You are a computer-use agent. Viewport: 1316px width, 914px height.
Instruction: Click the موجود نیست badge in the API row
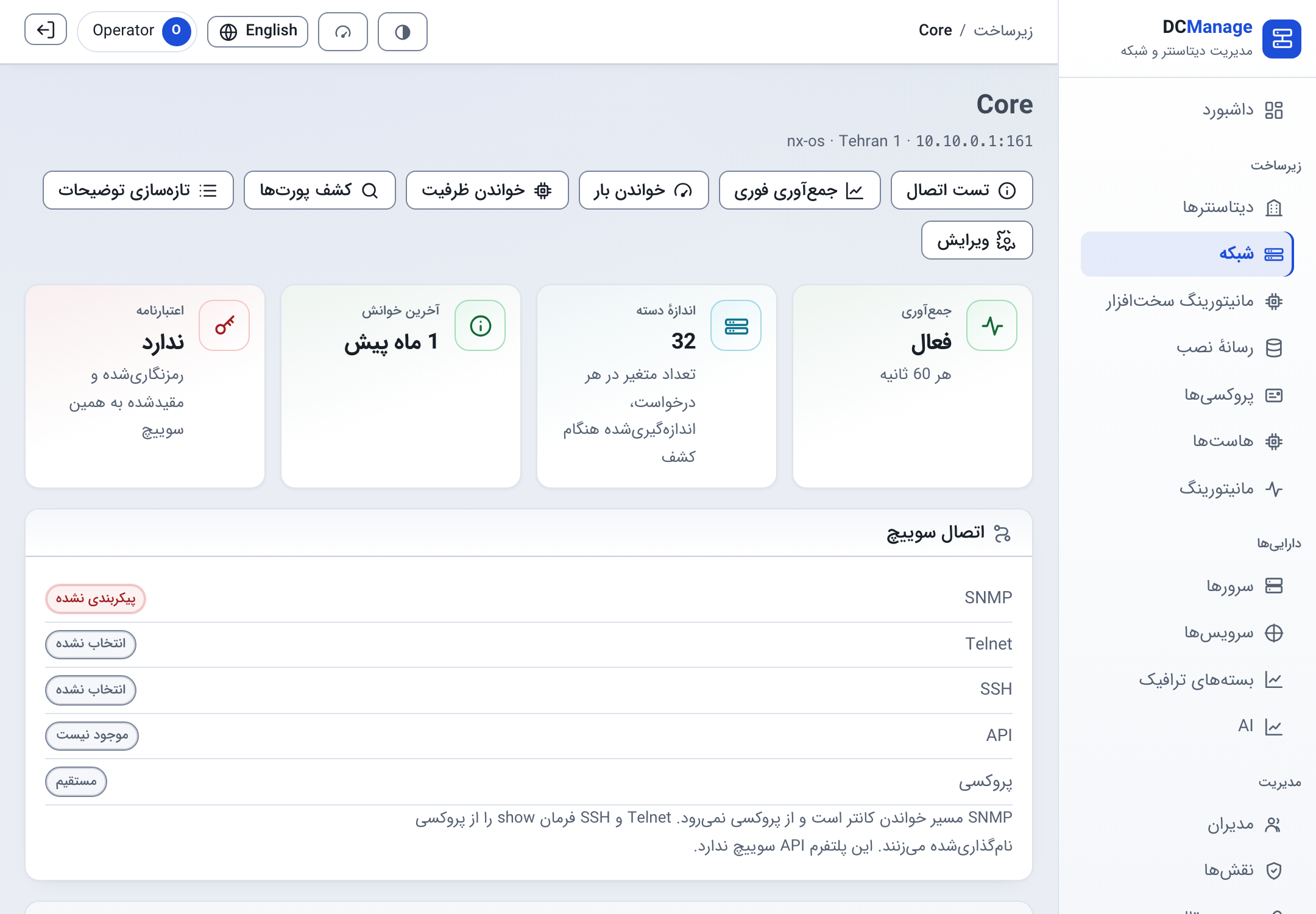pyautogui.click(x=92, y=735)
